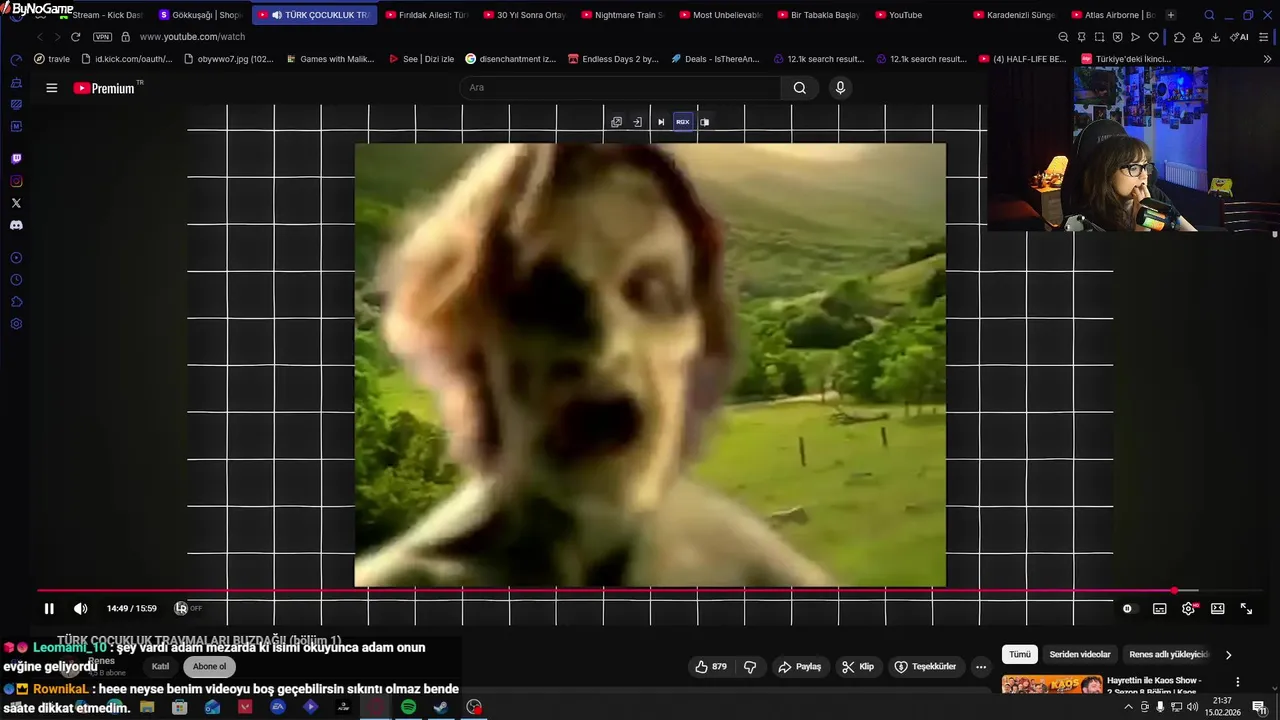1280x720 pixels.
Task: Open the See | Dizi izle bookmark
Action: (421, 59)
